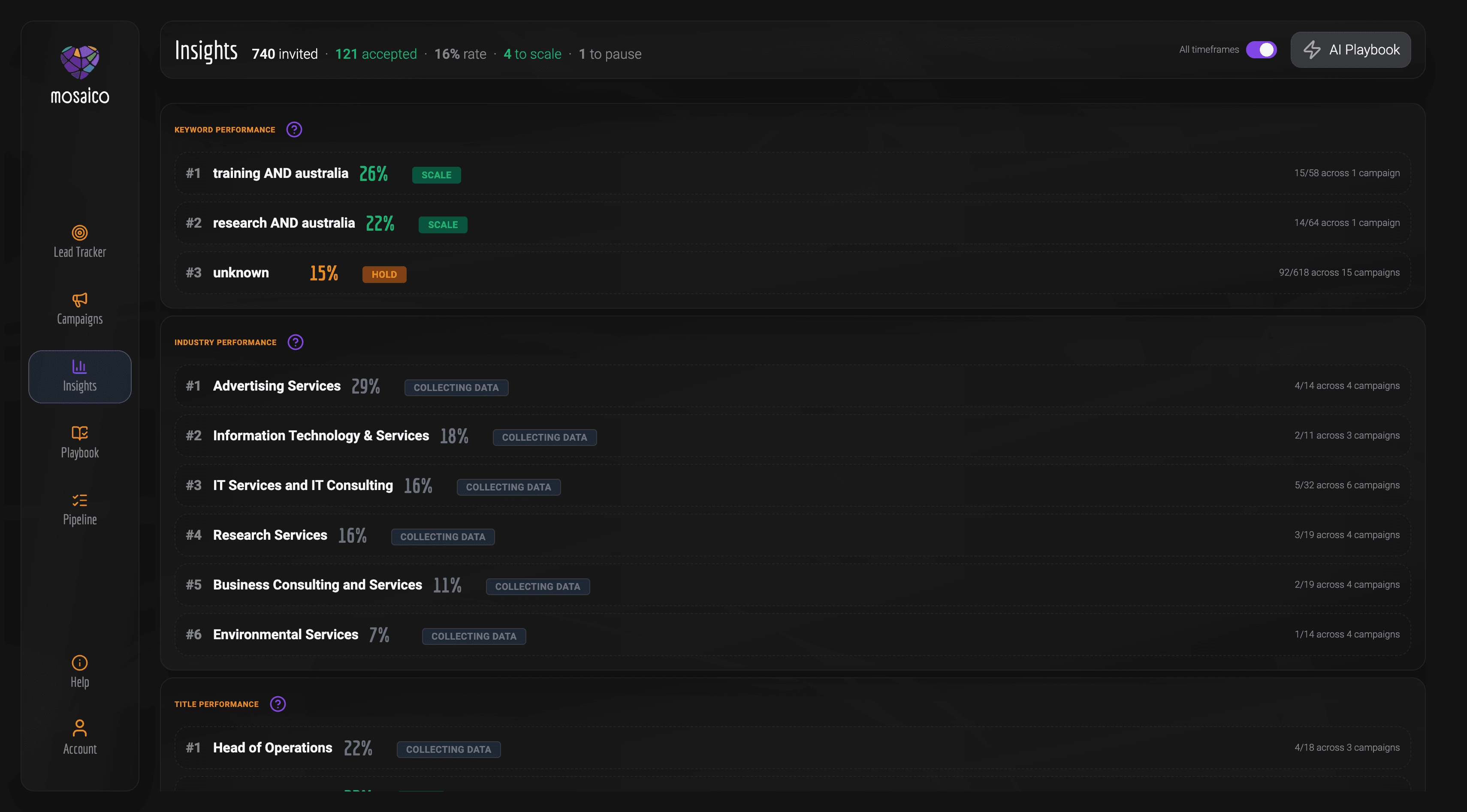Click HOLD badge for unknown keyword
The image size is (1467, 812).
(x=384, y=274)
